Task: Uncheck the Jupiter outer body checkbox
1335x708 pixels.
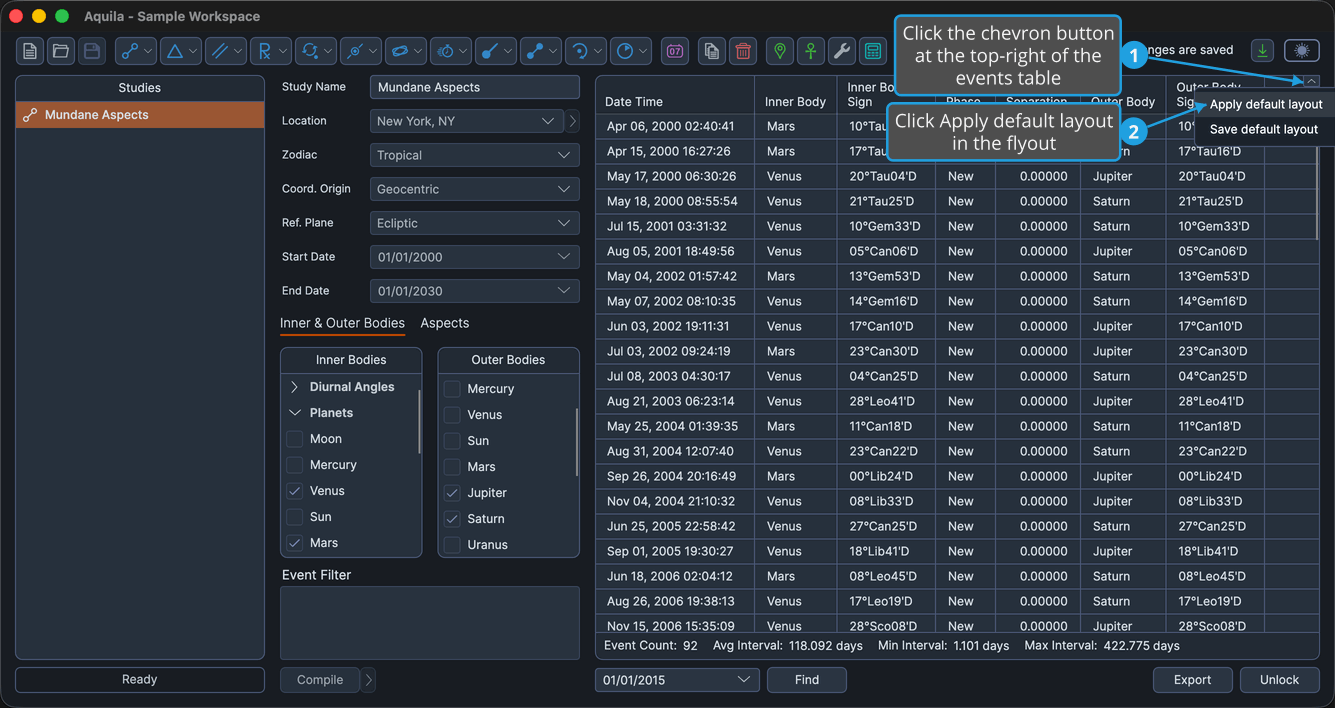Action: (x=453, y=493)
